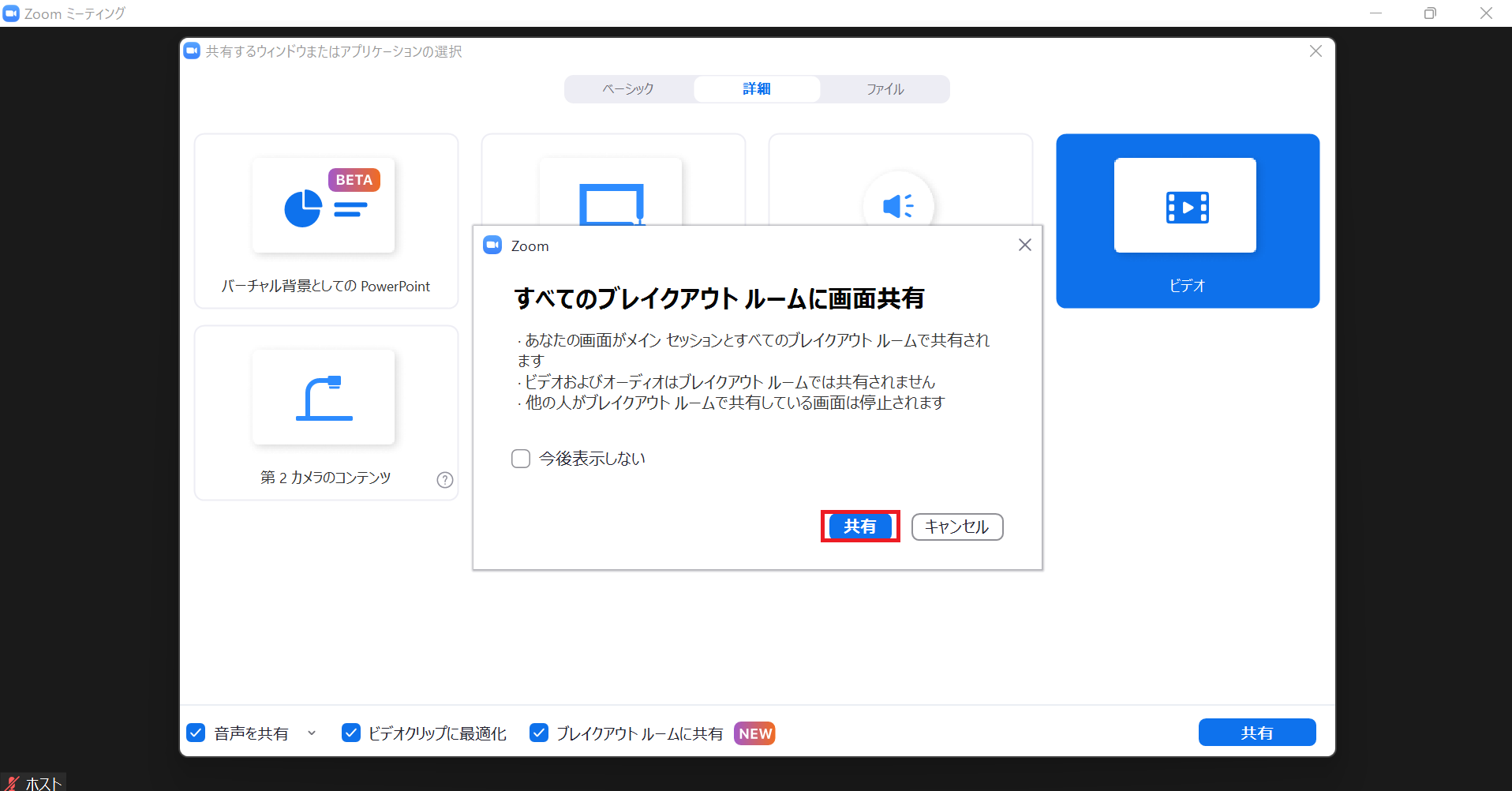Confirm with the highlighted 共有 button

point(859,527)
